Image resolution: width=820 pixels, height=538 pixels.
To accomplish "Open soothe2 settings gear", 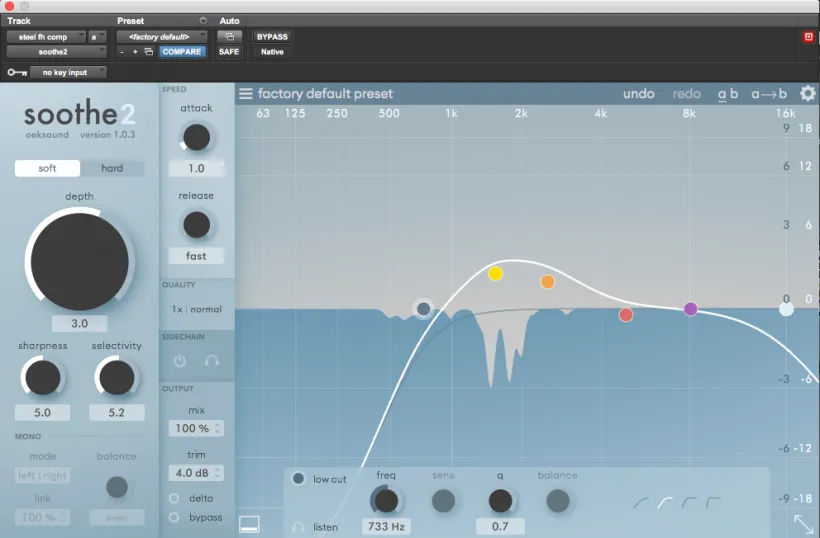I will pyautogui.click(x=807, y=94).
